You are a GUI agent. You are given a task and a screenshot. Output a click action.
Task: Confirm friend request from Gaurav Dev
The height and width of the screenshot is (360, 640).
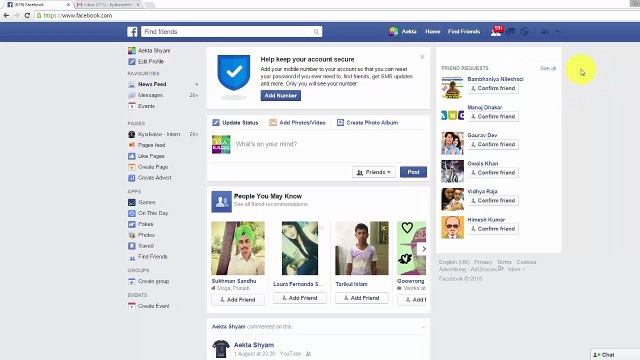(x=493, y=144)
